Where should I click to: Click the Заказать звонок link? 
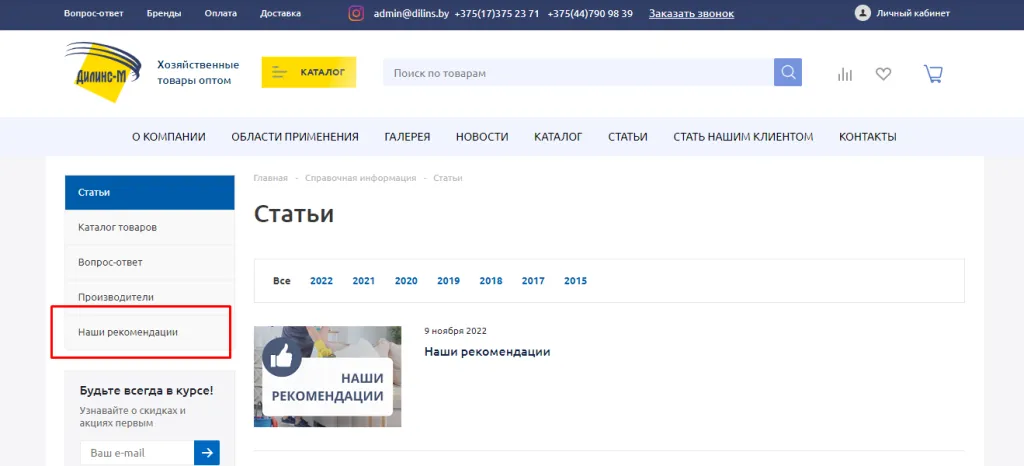pos(691,14)
